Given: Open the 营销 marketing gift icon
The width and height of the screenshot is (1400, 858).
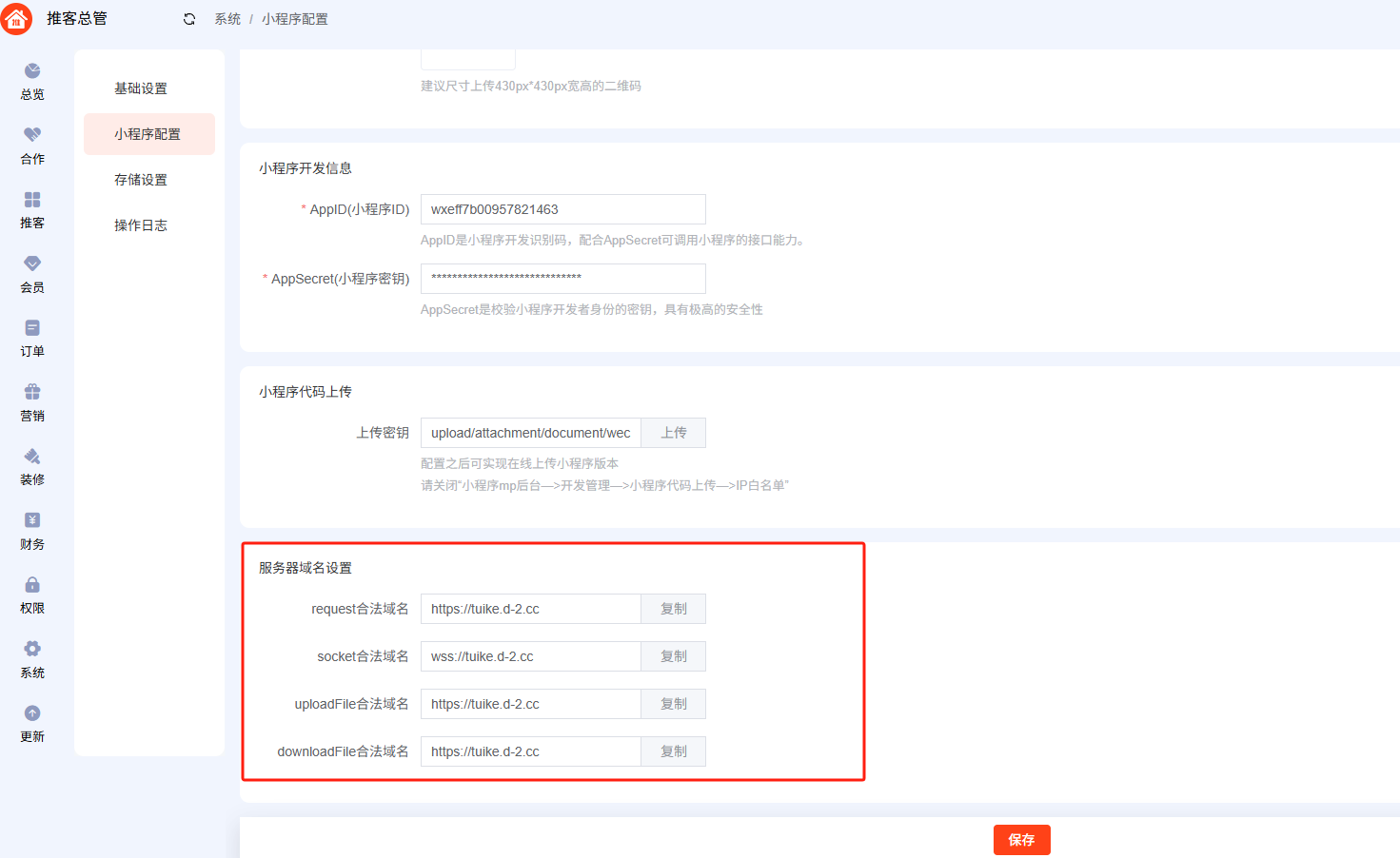Looking at the screenshot, I should (32, 392).
